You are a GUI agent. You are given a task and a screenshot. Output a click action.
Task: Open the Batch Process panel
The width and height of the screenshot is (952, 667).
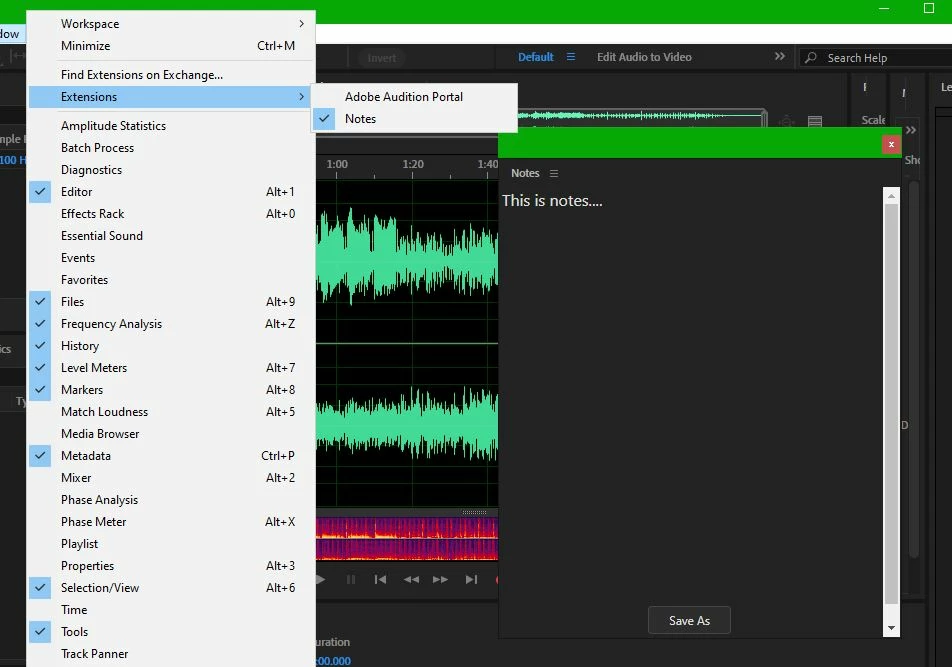point(172,147)
